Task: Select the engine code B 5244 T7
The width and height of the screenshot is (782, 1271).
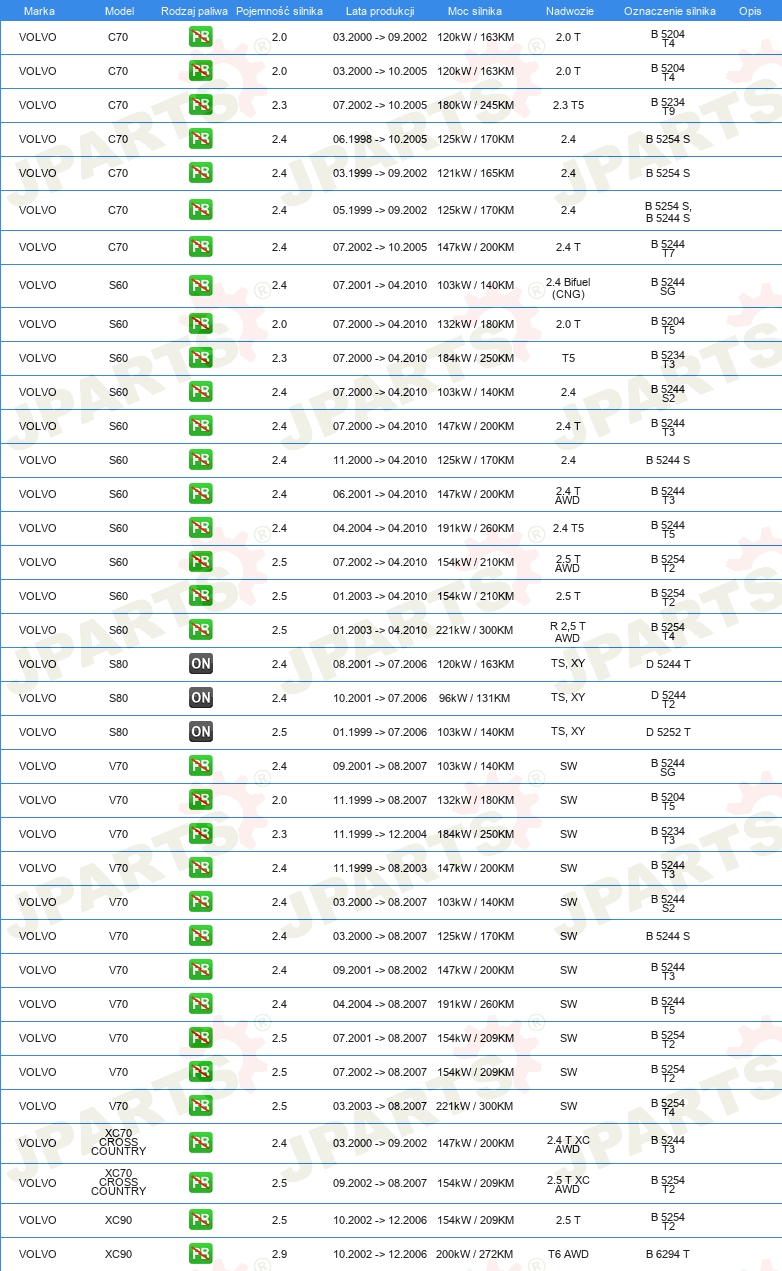Action: 668,247
